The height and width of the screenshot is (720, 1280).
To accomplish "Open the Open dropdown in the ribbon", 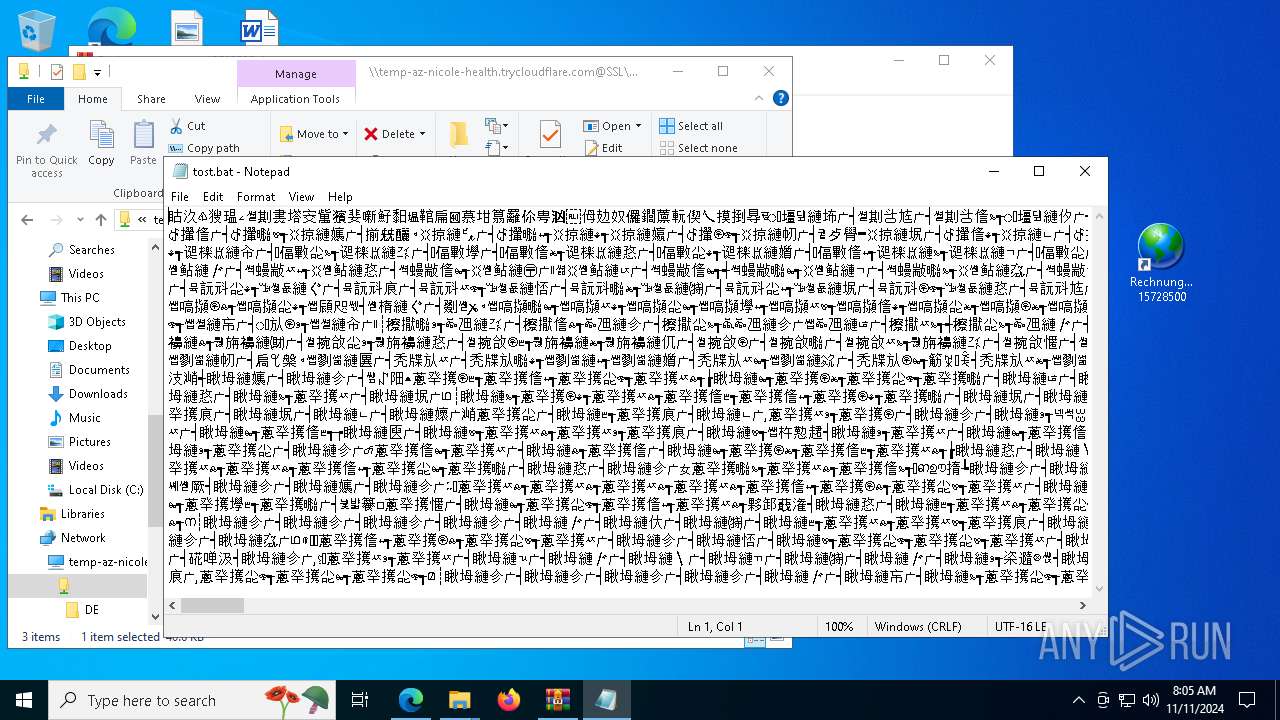I will tap(613, 126).
